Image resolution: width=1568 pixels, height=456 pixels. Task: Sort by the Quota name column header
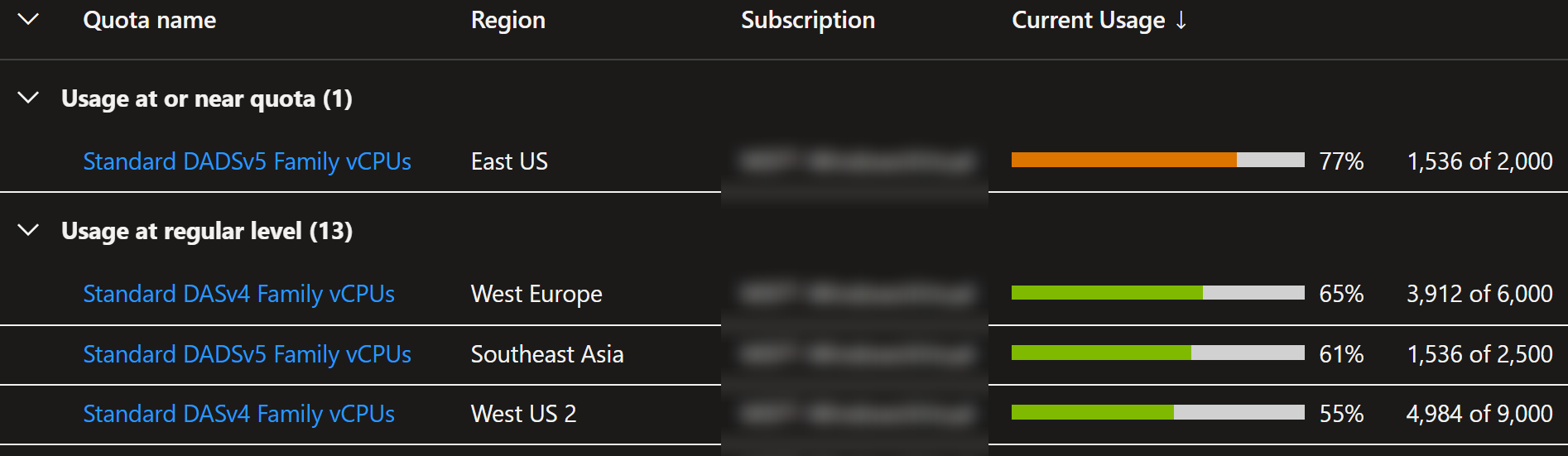pyautogui.click(x=150, y=20)
